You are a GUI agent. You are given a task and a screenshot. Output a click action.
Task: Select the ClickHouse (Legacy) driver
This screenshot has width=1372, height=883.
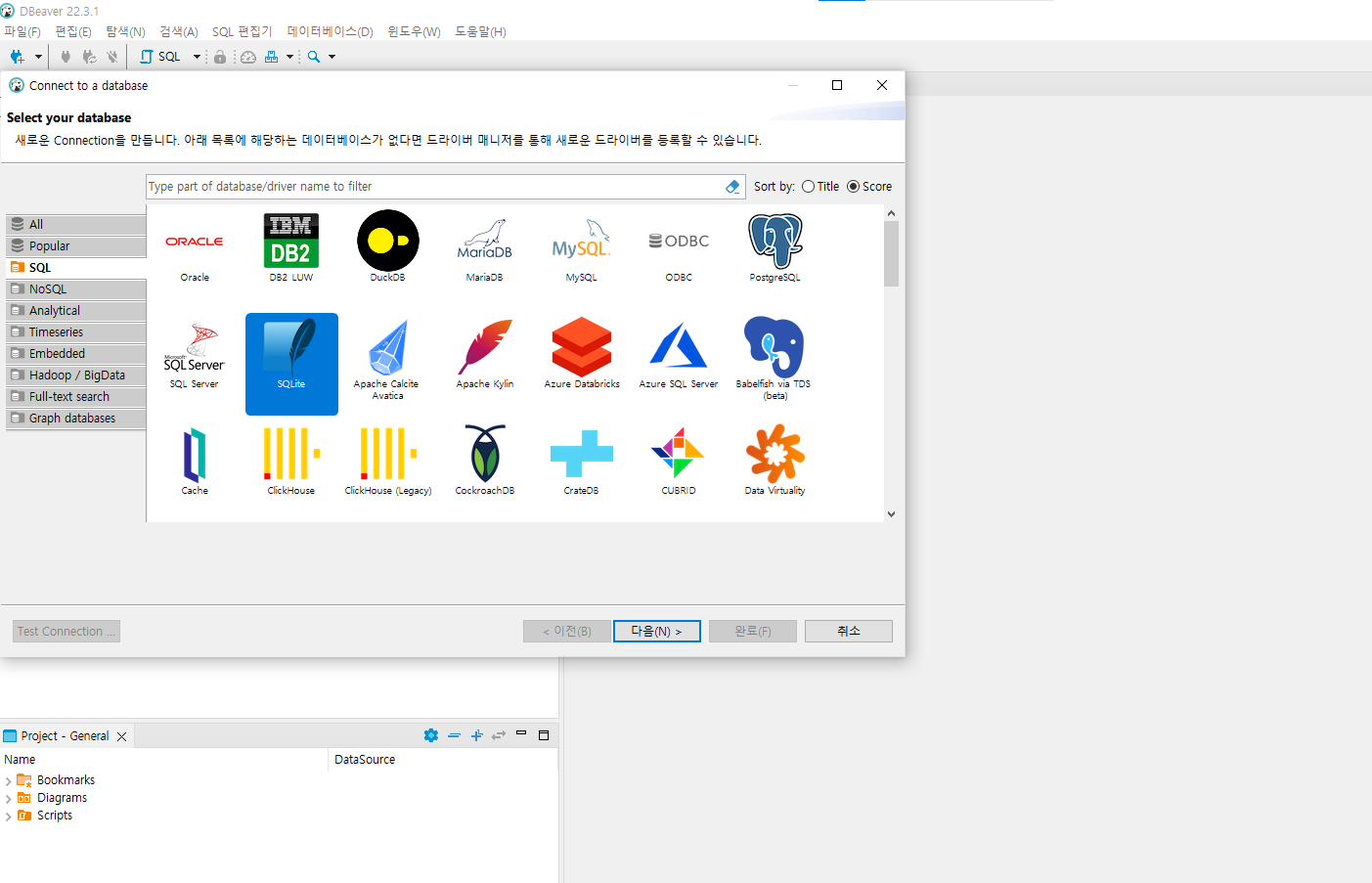(x=388, y=462)
